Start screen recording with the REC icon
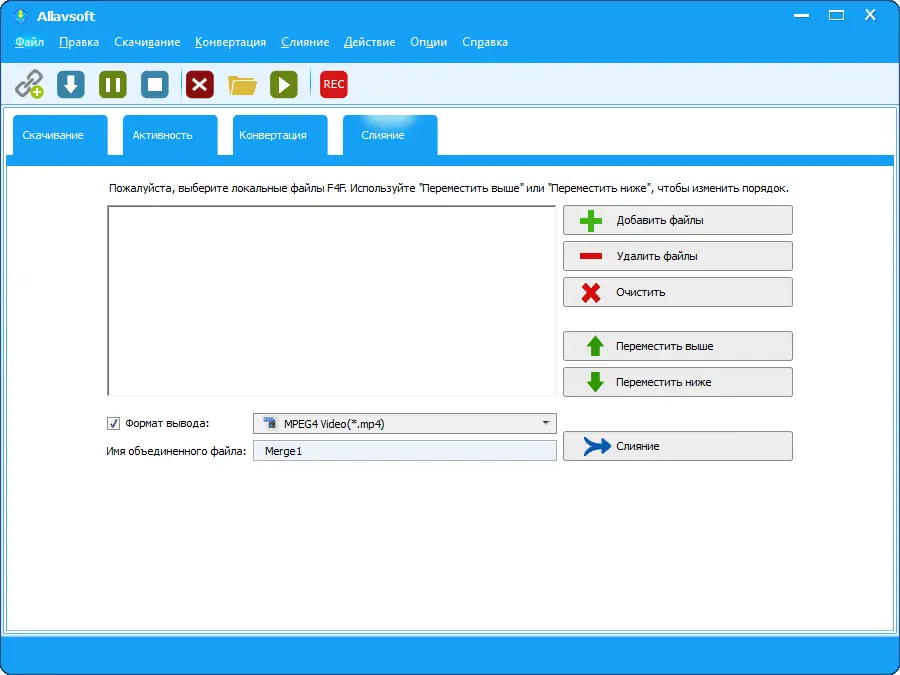 point(333,84)
